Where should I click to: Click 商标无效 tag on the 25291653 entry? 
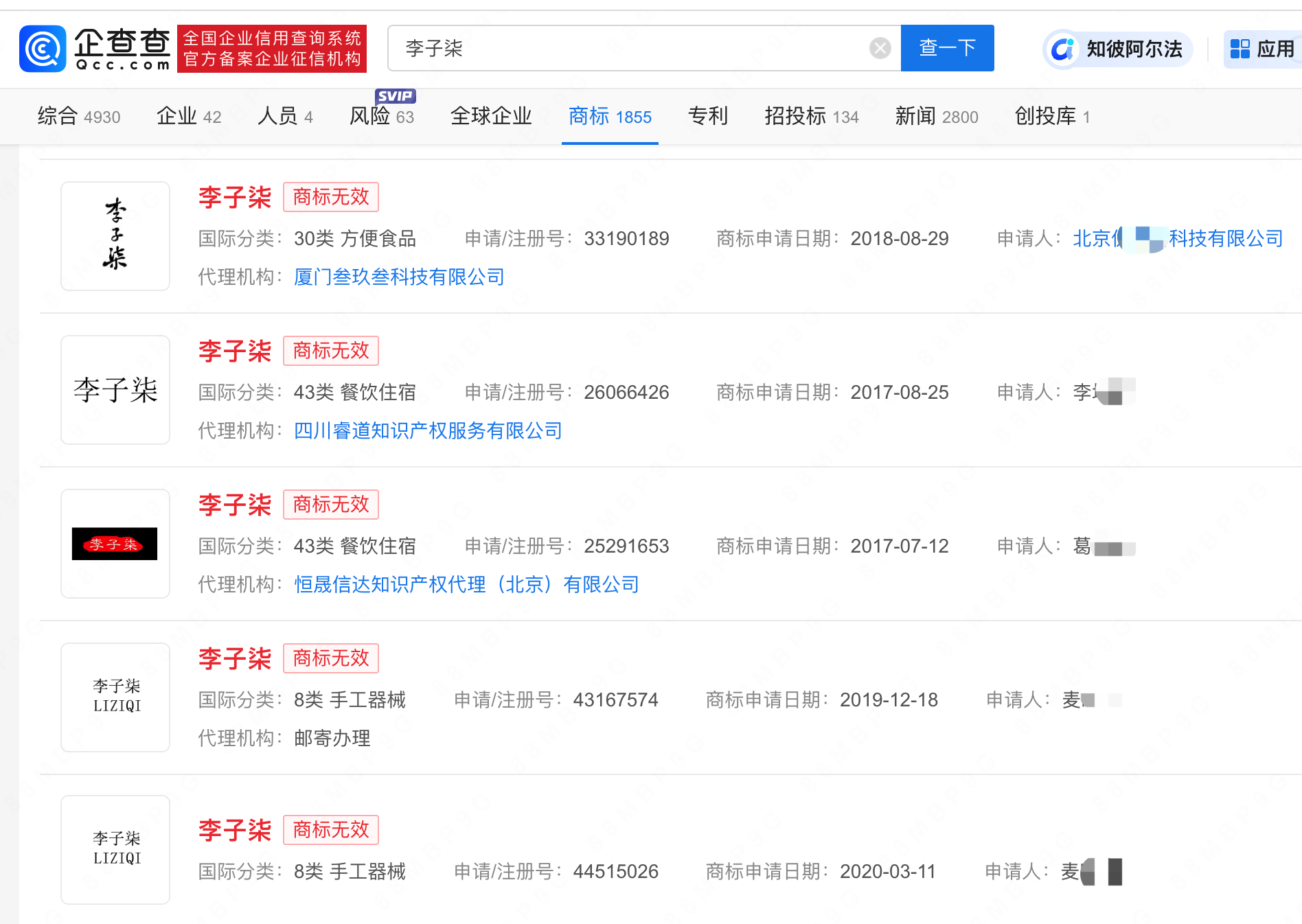point(331,505)
